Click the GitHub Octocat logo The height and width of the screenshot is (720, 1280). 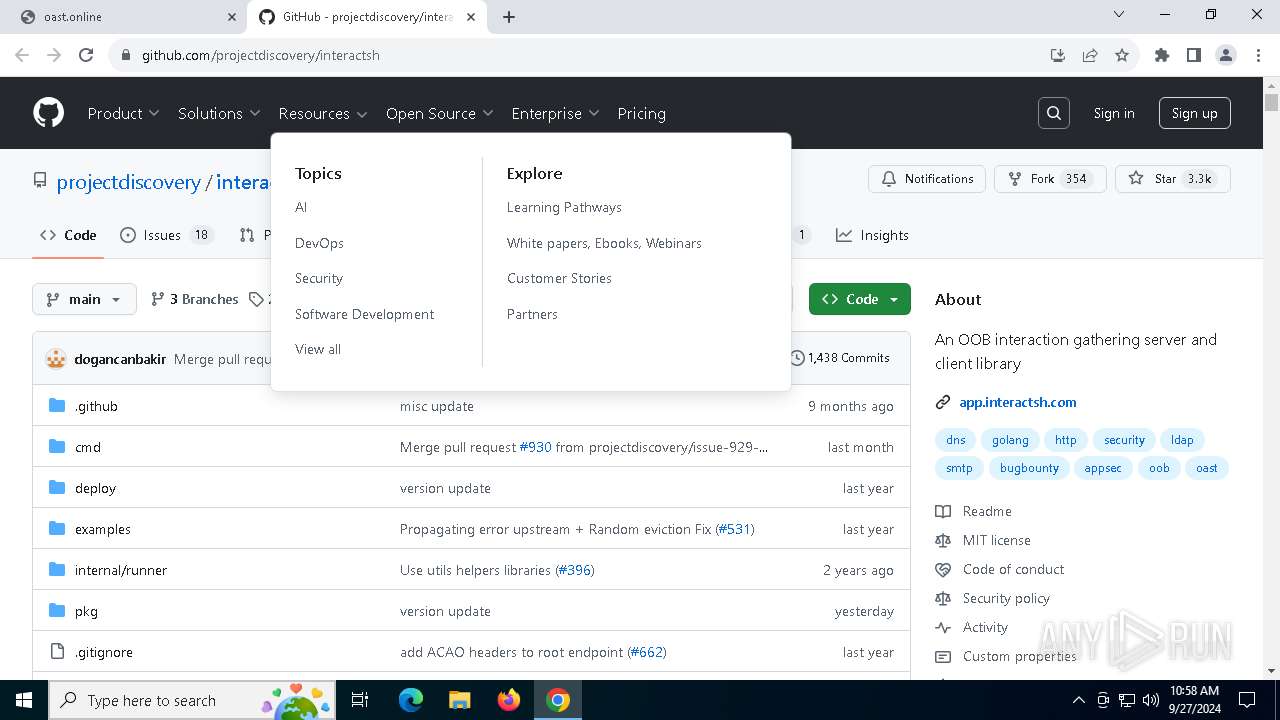(x=48, y=113)
